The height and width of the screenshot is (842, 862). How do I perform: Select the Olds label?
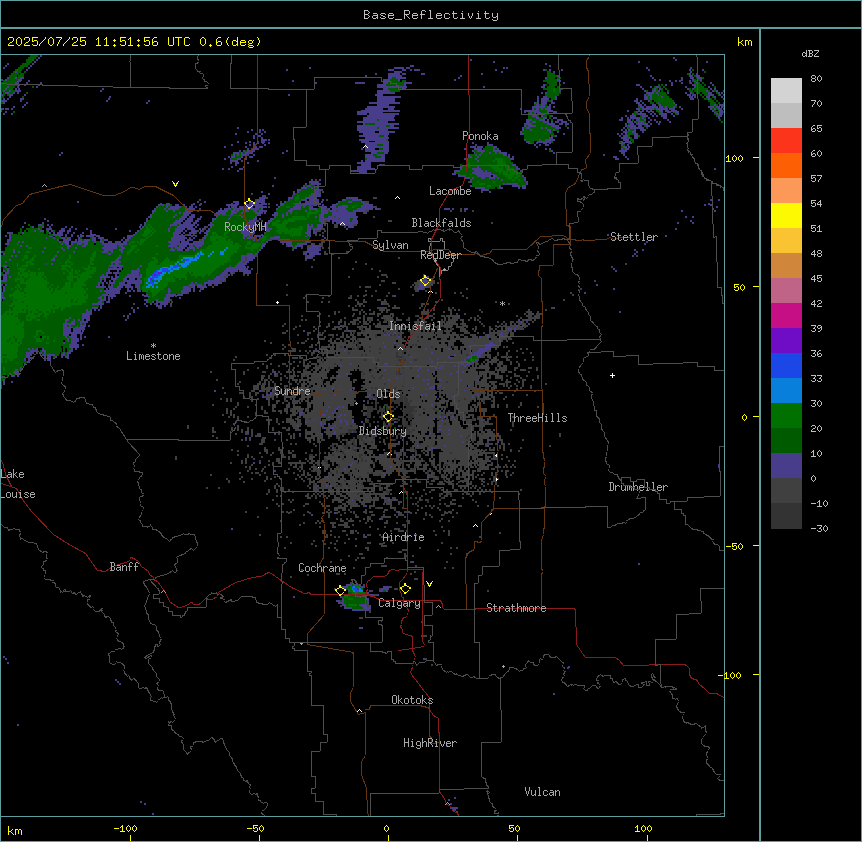[388, 394]
